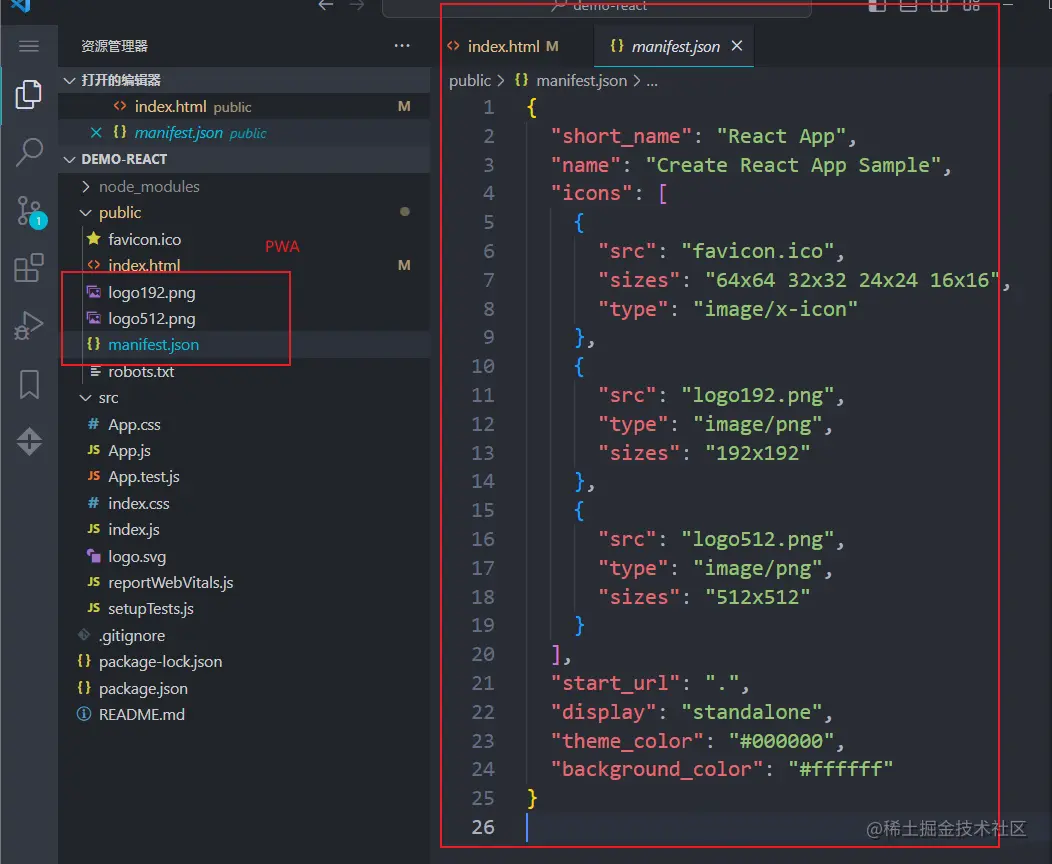Click the hamburger menu icon
This screenshot has height=864, width=1052.
[29, 46]
